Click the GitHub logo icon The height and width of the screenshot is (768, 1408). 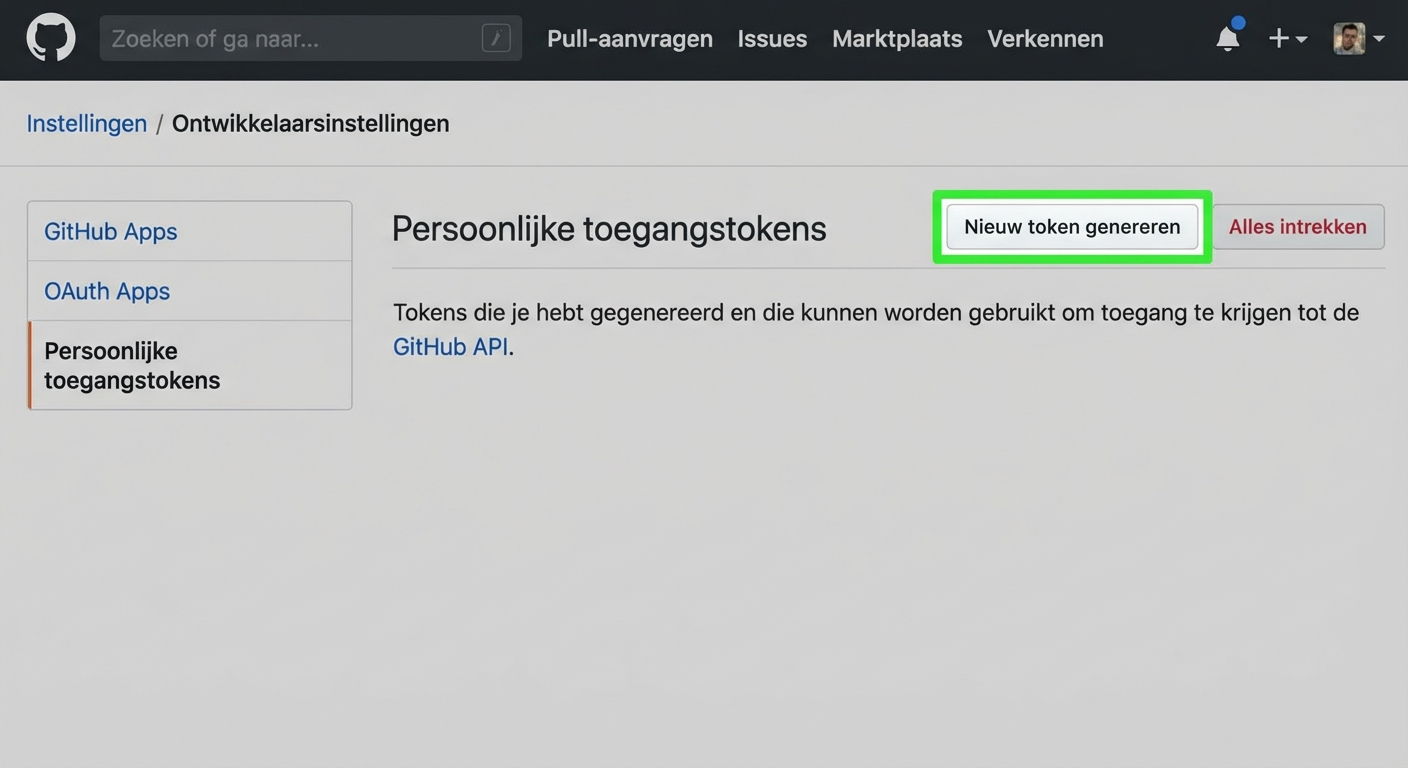point(50,37)
